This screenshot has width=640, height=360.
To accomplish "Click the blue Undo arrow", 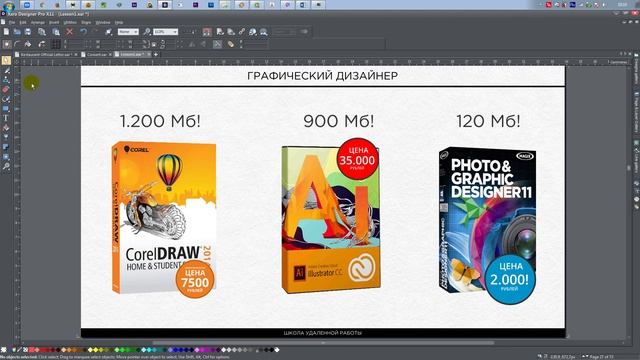I will coord(83,31).
